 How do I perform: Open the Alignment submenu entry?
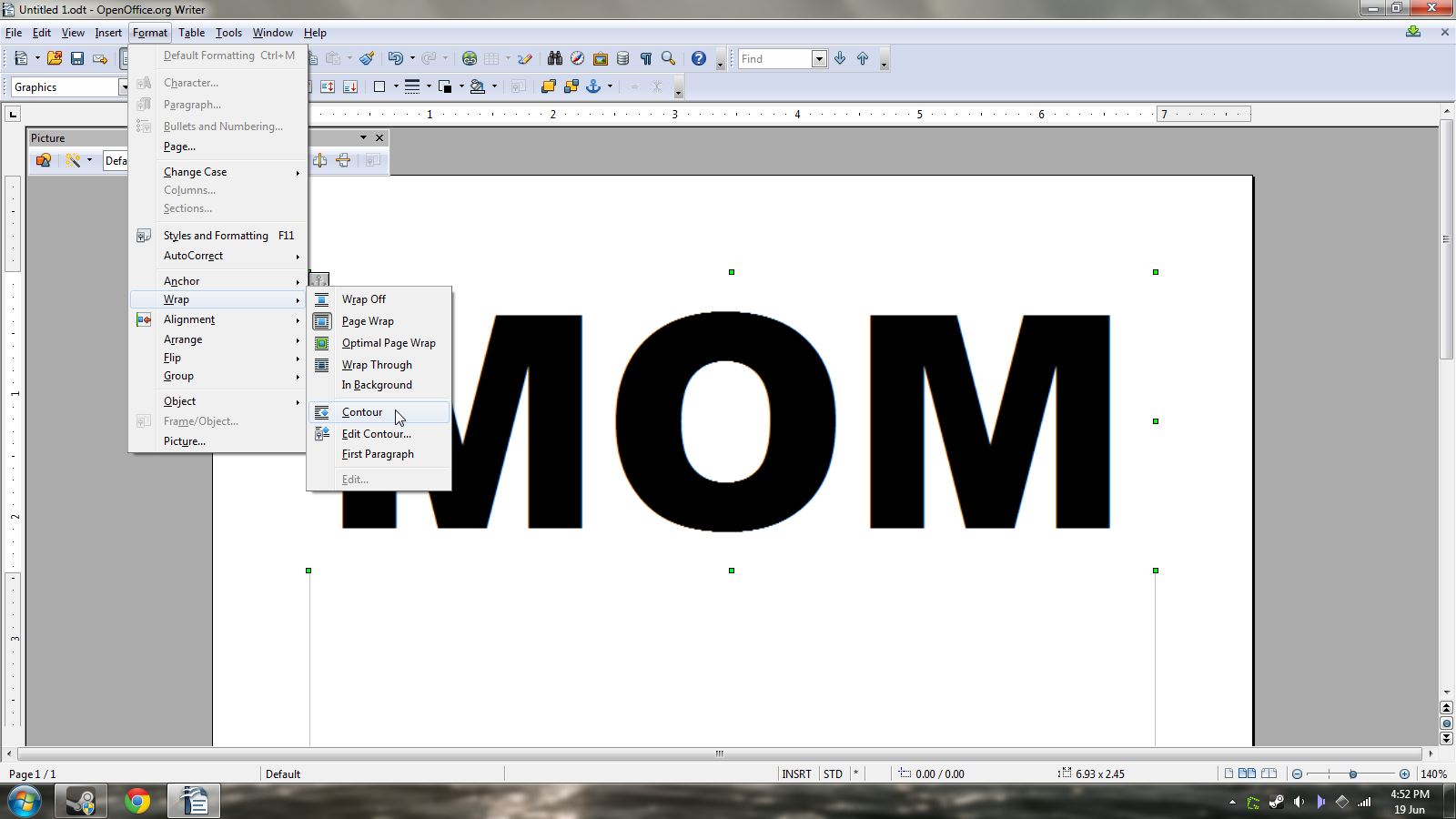(x=217, y=319)
